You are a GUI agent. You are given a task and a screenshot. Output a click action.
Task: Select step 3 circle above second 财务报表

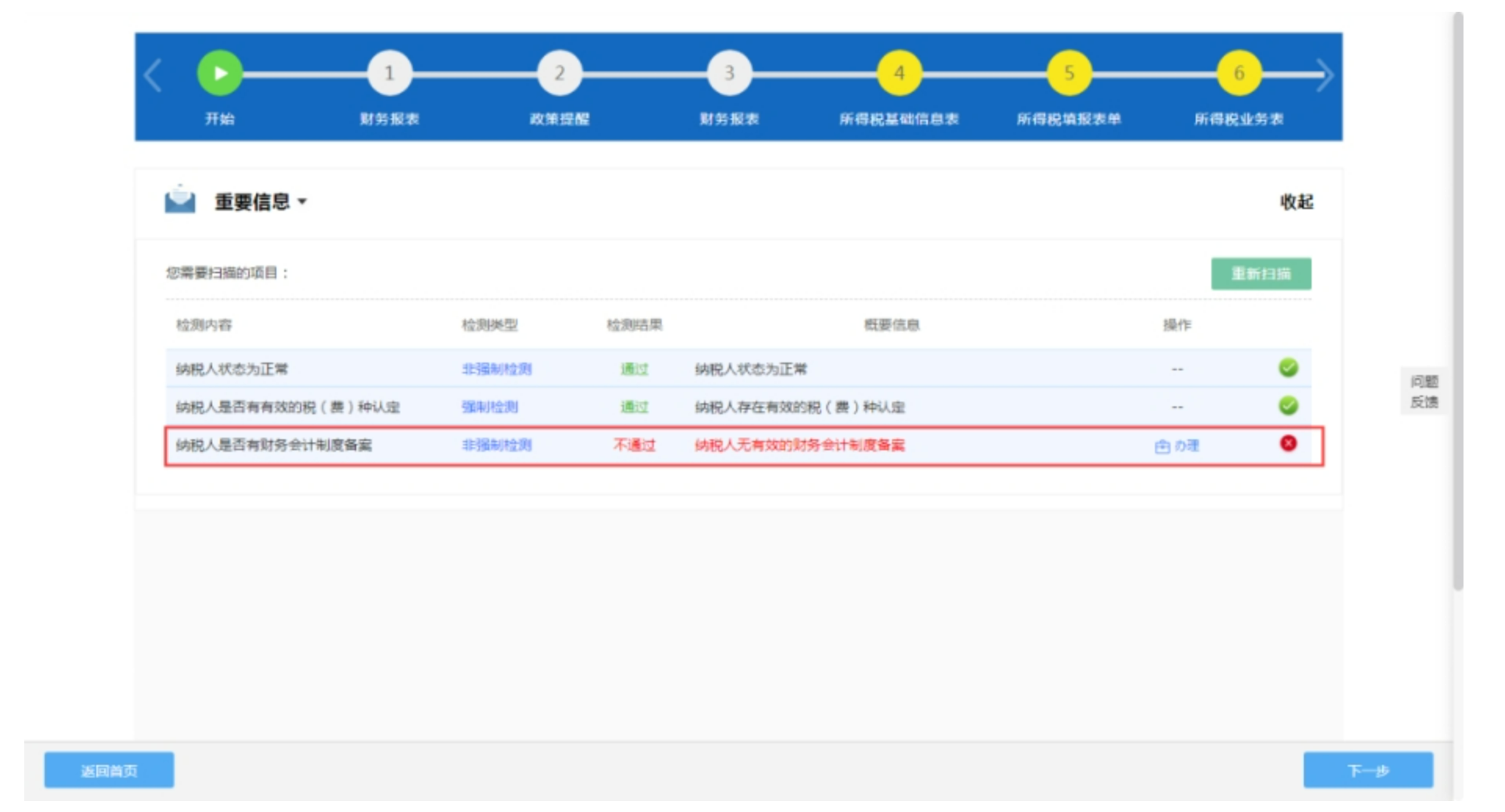click(729, 73)
